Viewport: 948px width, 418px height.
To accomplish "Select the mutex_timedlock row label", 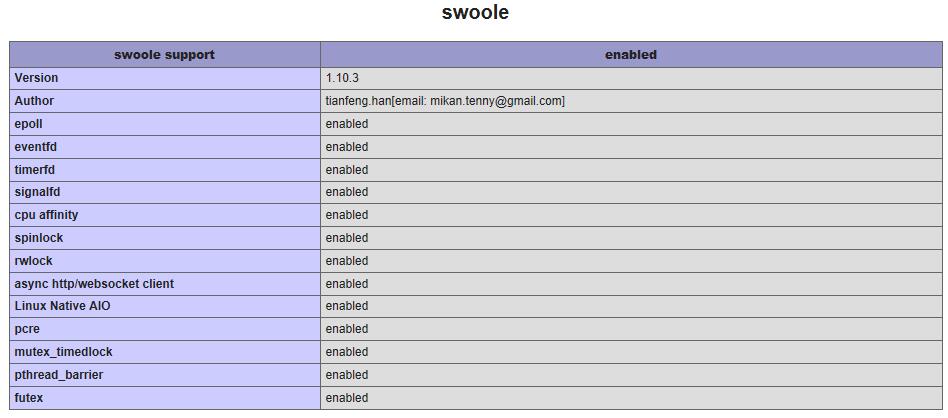I will click(63, 352).
